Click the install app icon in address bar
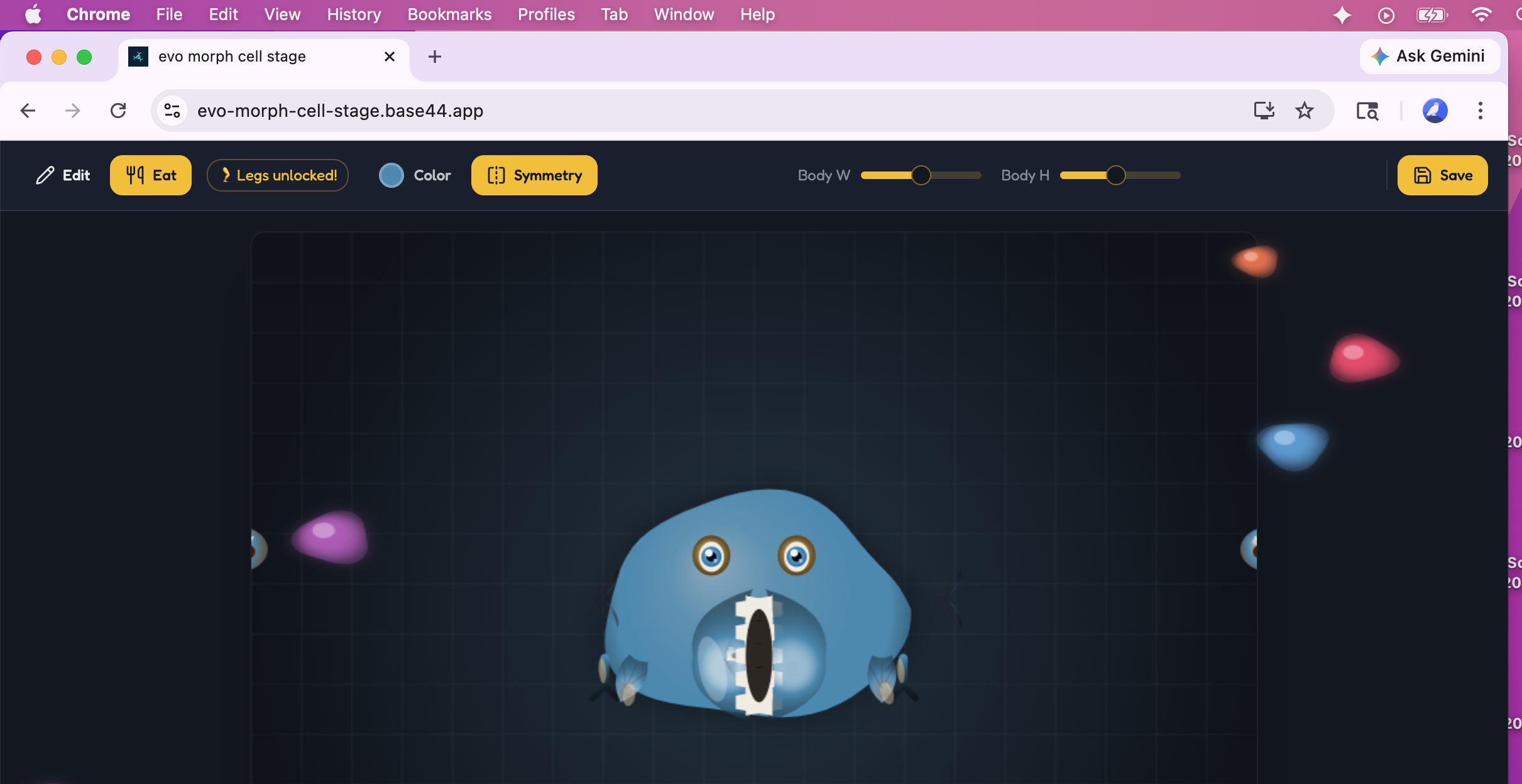1522x784 pixels. (x=1264, y=111)
